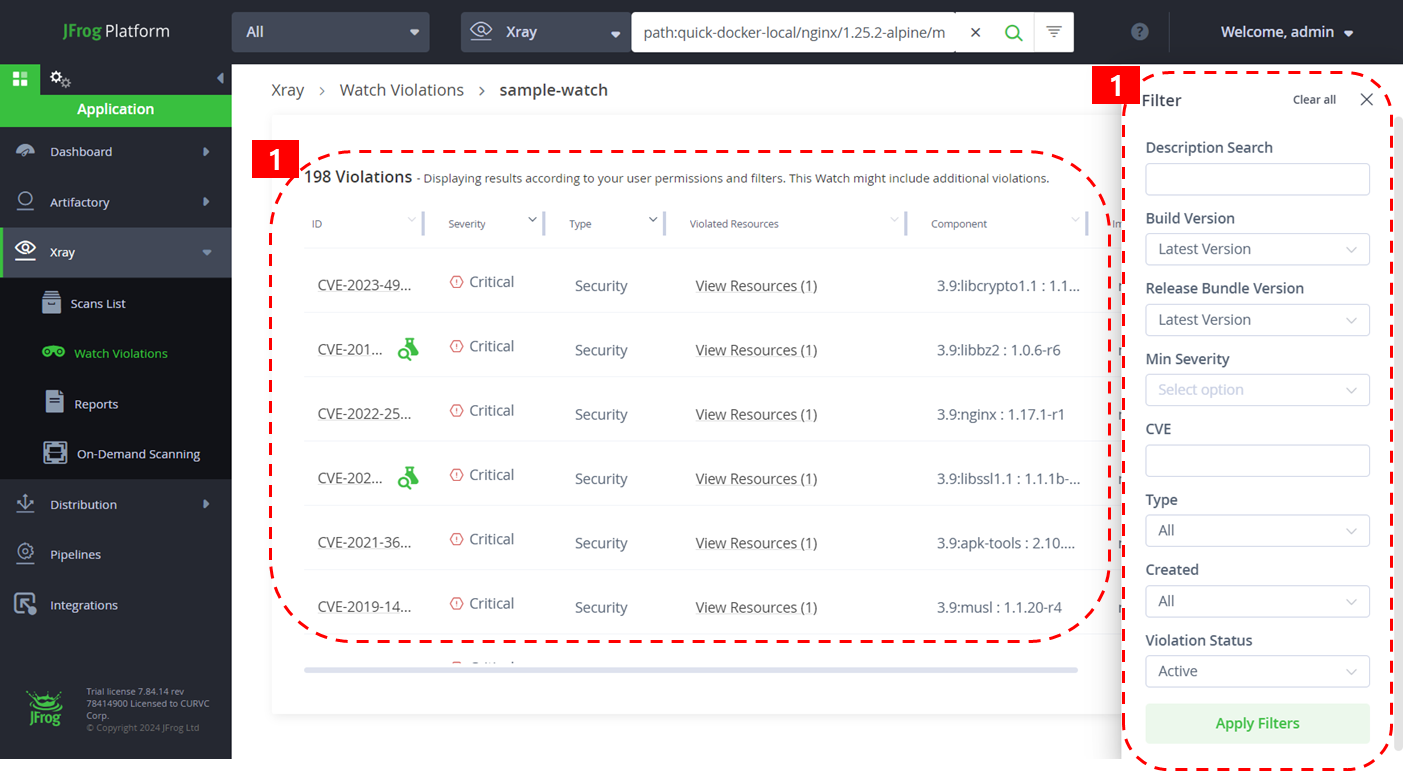Image resolution: width=1403 pixels, height=771 pixels.
Task: Click the table horizontal scrollbar
Action: [x=690, y=670]
